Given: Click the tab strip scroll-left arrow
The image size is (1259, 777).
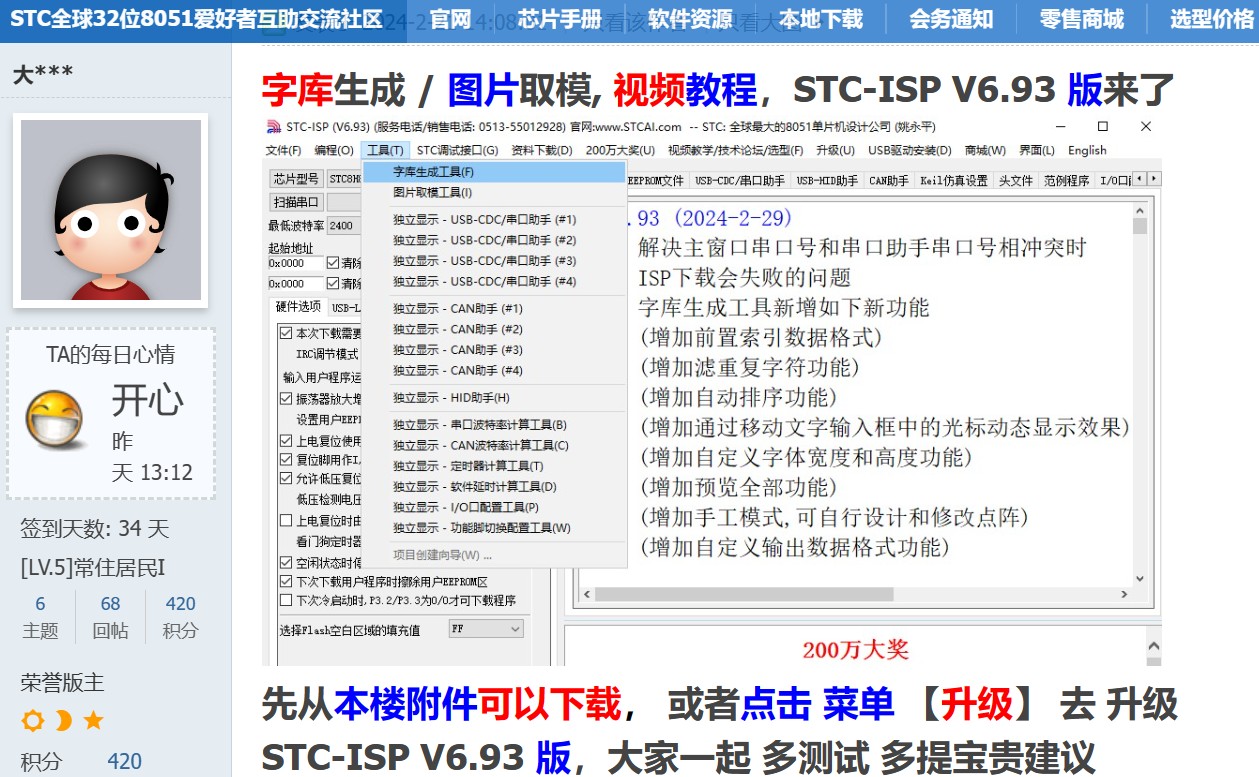Looking at the screenshot, I should coord(1141,179).
